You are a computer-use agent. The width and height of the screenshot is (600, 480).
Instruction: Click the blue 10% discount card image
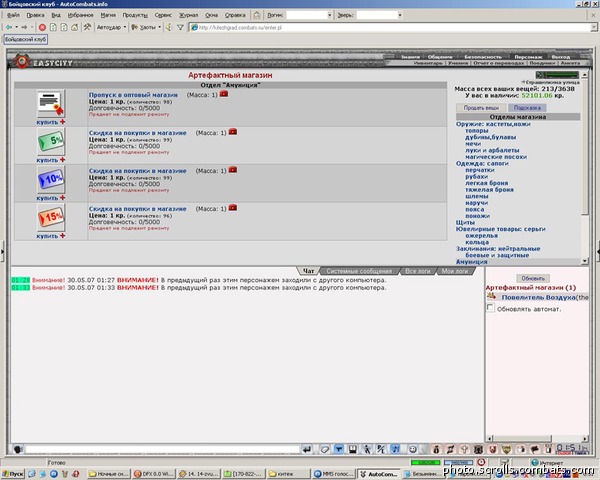tap(51, 180)
